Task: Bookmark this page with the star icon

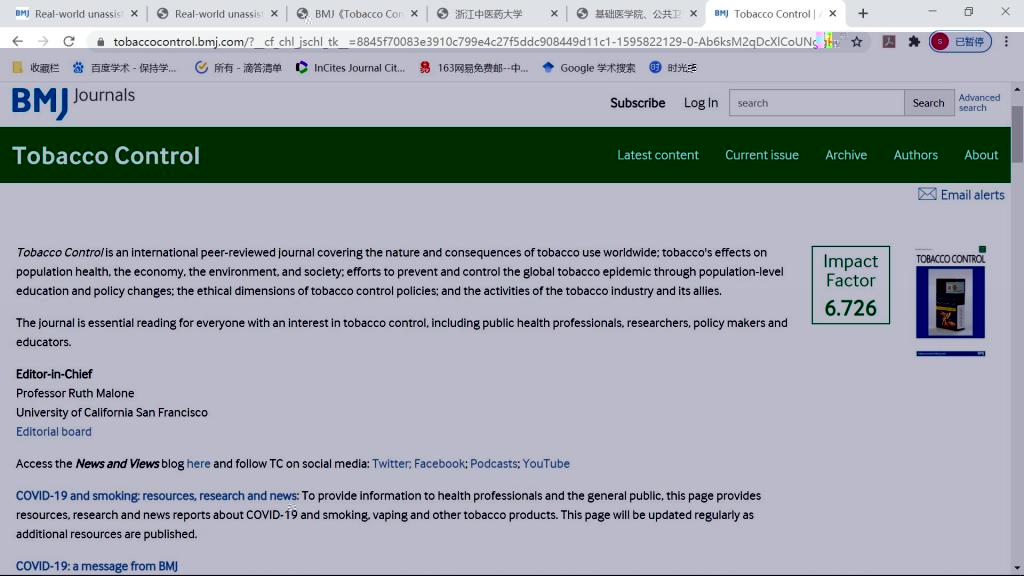Action: [x=857, y=42]
